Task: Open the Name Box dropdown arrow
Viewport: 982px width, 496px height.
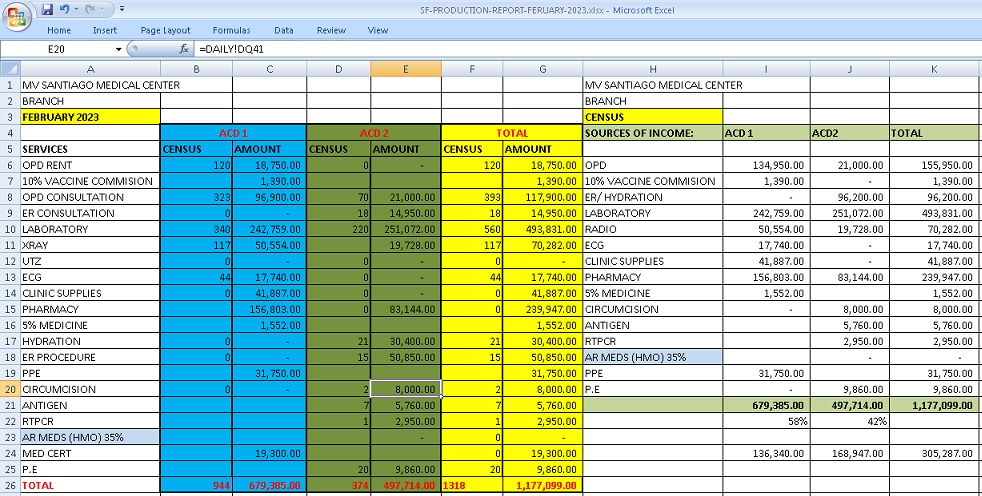Action: tap(118, 49)
